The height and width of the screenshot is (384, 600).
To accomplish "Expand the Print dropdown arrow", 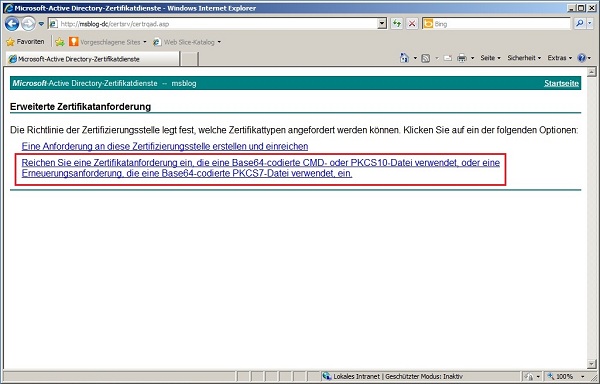I will point(472,58).
